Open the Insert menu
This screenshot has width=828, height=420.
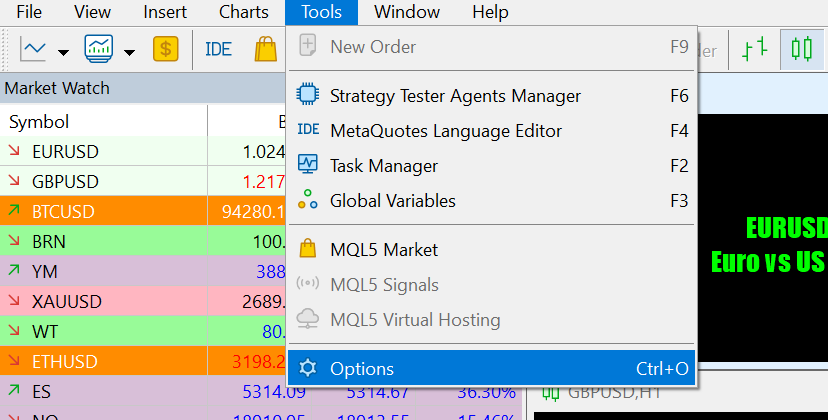point(165,12)
